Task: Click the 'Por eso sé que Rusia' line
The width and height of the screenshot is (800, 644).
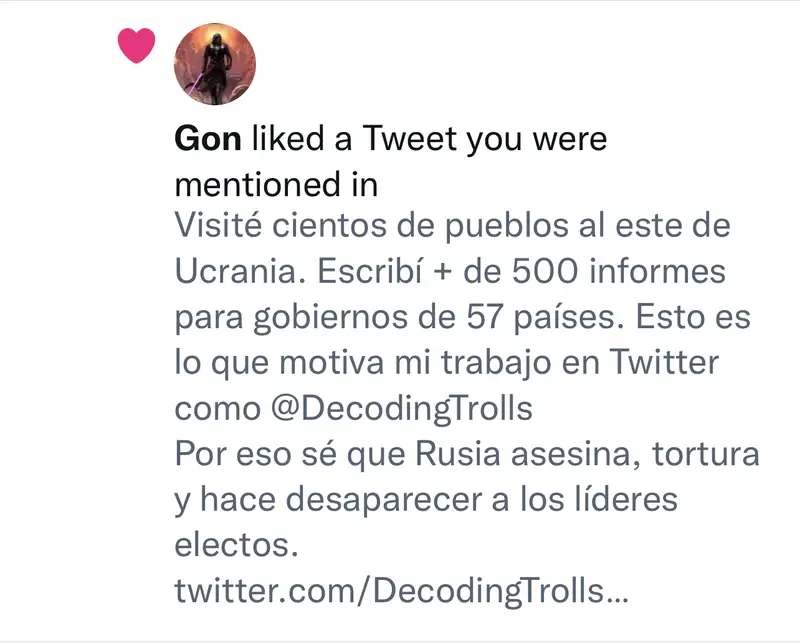Action: point(337,454)
